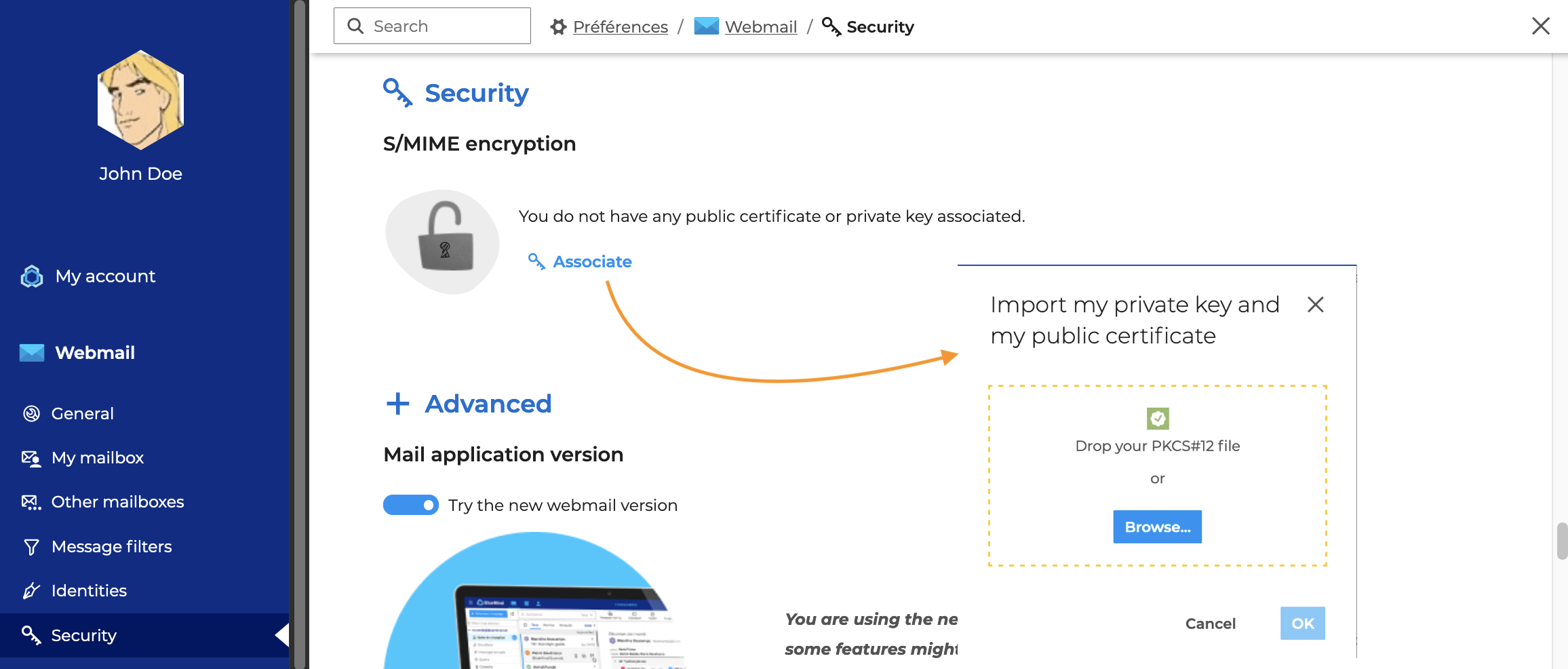Viewport: 1568px width, 669px height.
Task: Click Cancel in import dialog
Action: (x=1210, y=624)
